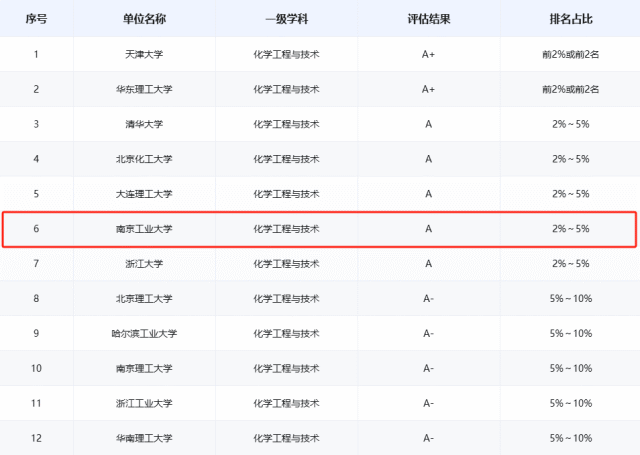Select the 南京工业大学 cell
The image size is (640, 455).
[144, 229]
